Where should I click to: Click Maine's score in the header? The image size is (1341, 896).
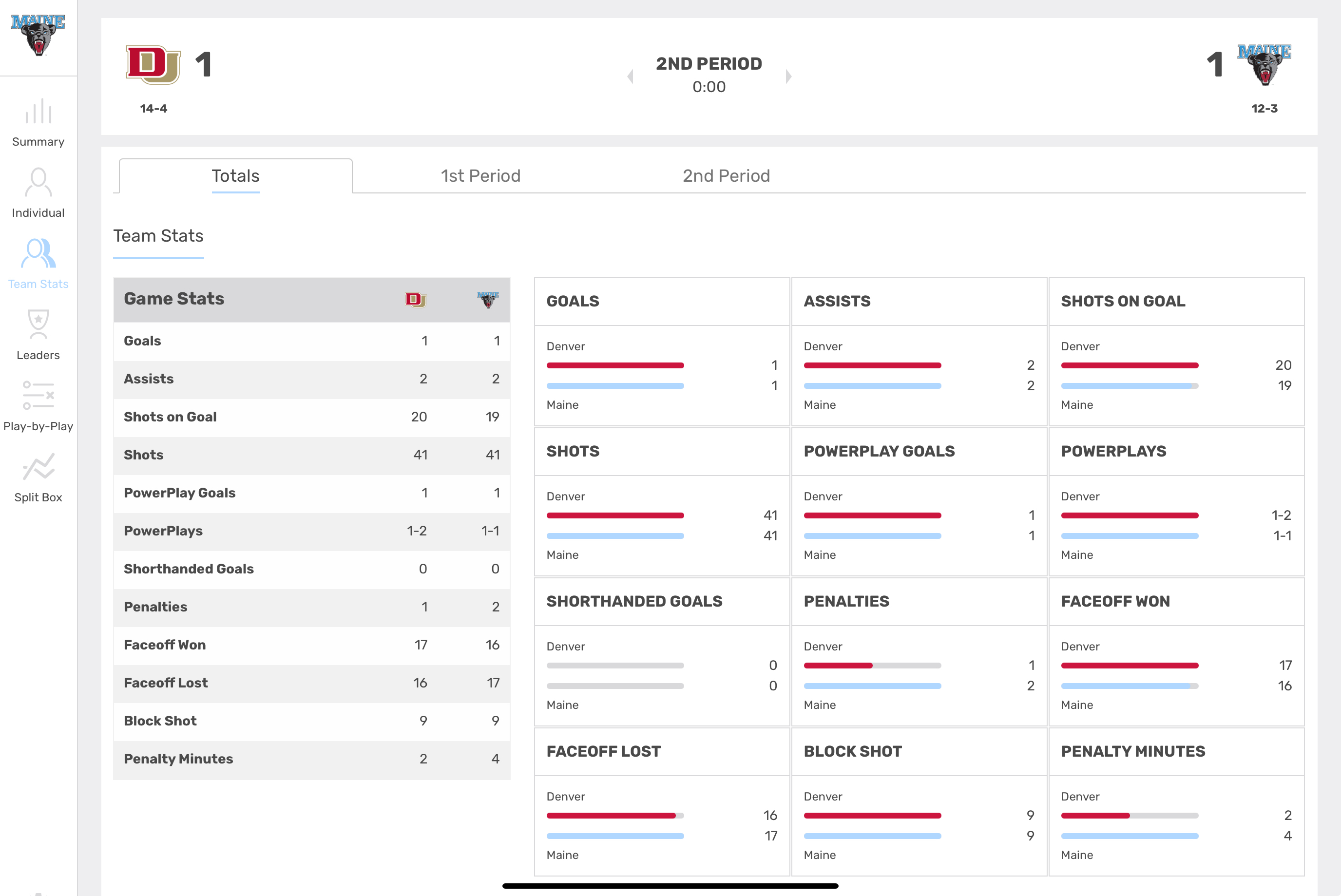pyautogui.click(x=1215, y=65)
